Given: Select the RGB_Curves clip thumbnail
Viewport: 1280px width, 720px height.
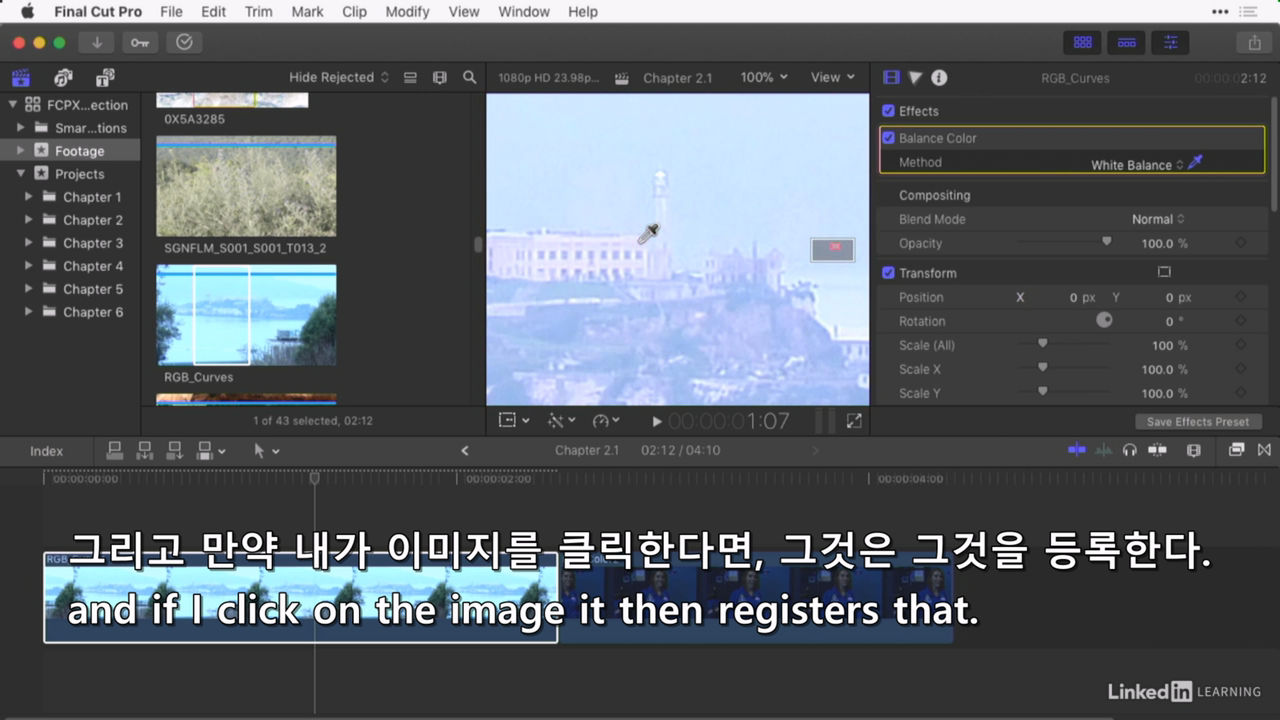Looking at the screenshot, I should coord(246,315).
